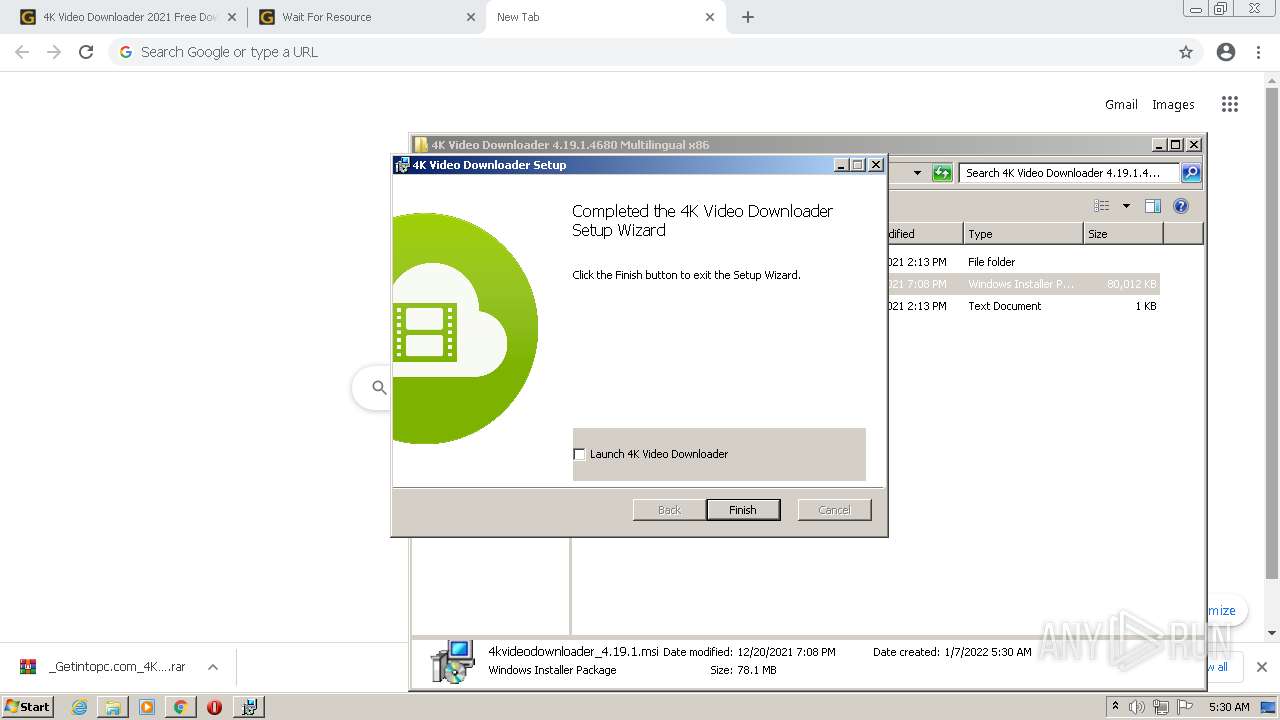Click the Google search magnifier icon
This screenshot has width=1280, height=720.
coord(379,387)
